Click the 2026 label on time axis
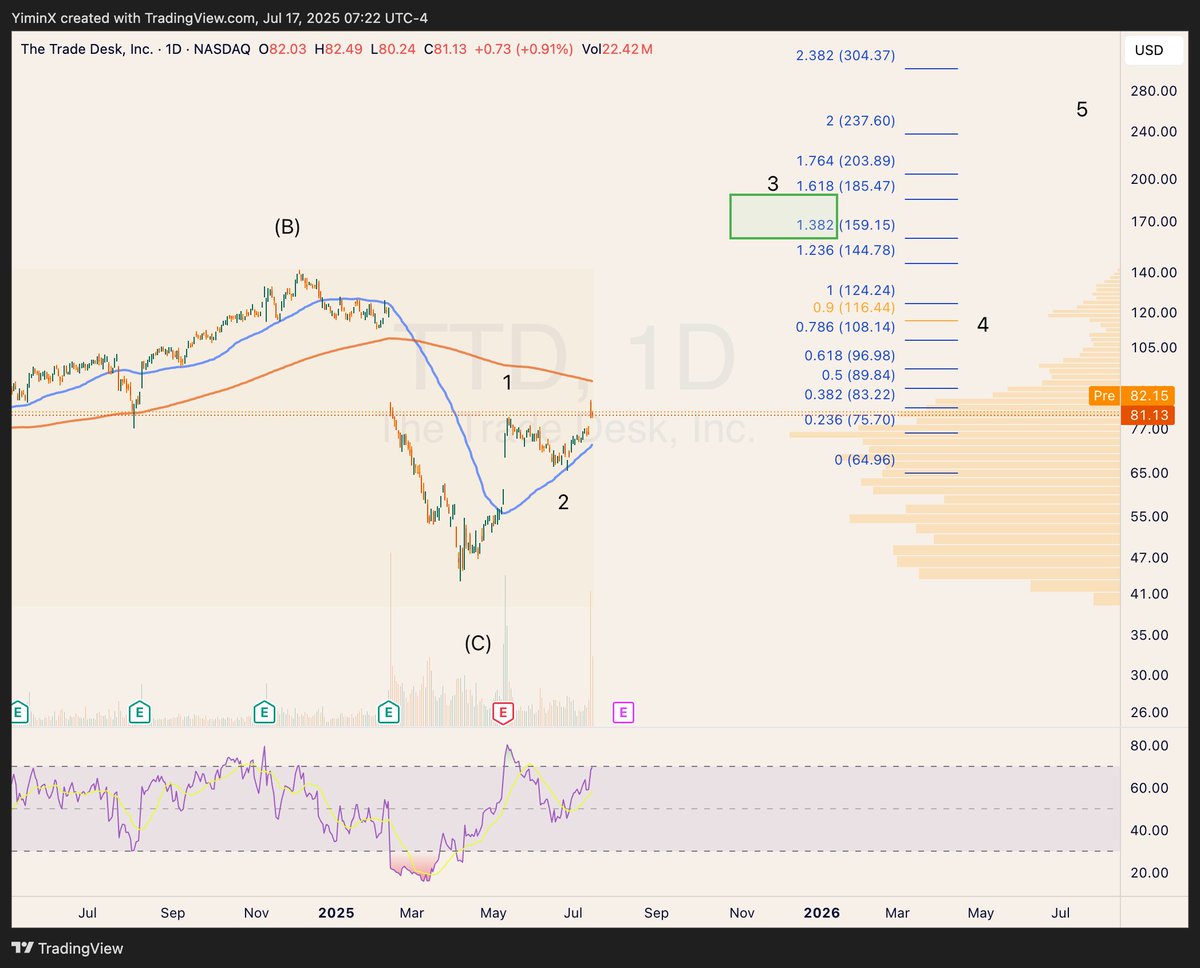 822,913
